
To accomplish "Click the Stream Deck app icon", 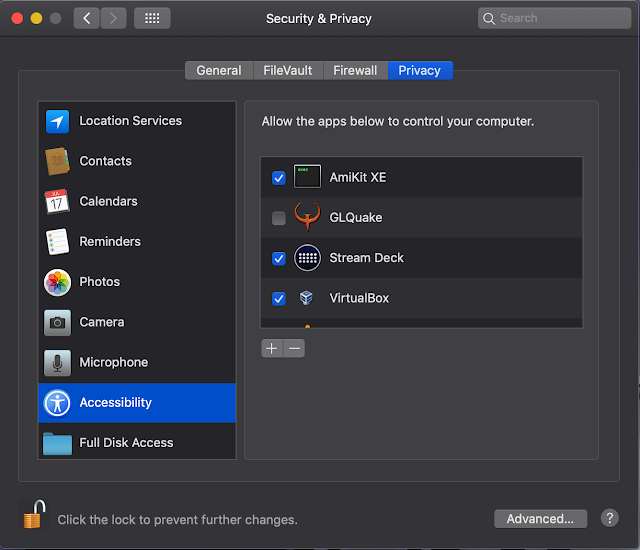I will [307, 257].
